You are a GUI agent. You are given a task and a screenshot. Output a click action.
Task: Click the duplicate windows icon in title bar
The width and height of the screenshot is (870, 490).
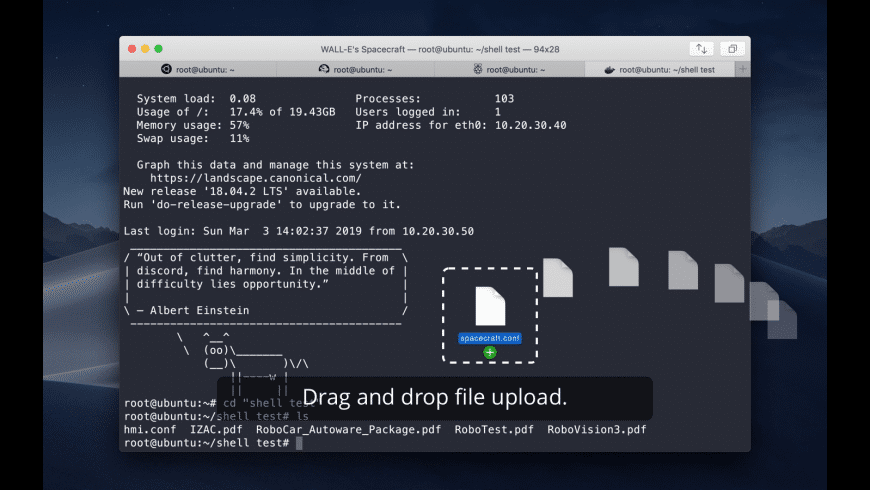pos(732,49)
